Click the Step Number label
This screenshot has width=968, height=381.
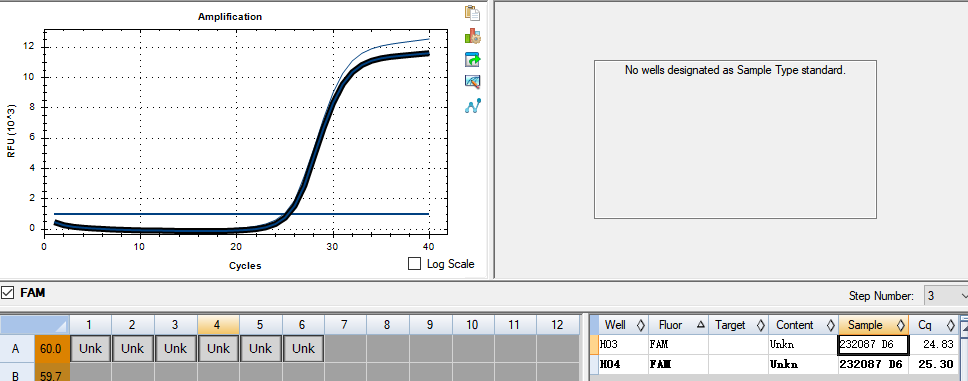881,296
